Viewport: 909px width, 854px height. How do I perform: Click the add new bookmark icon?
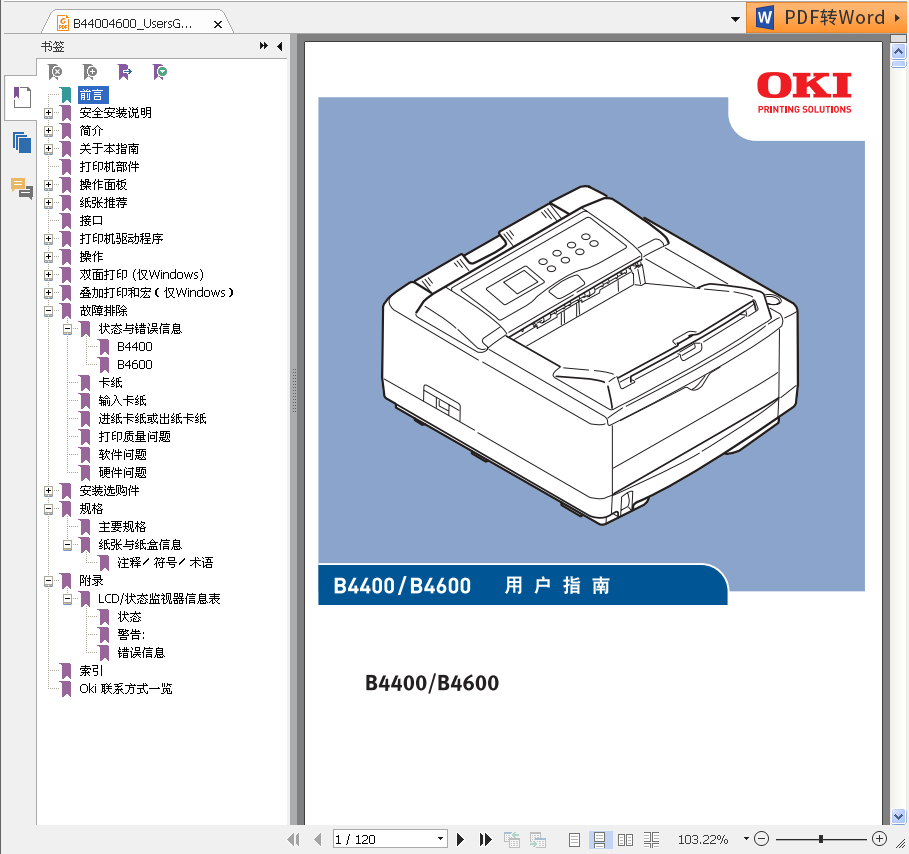[90, 72]
